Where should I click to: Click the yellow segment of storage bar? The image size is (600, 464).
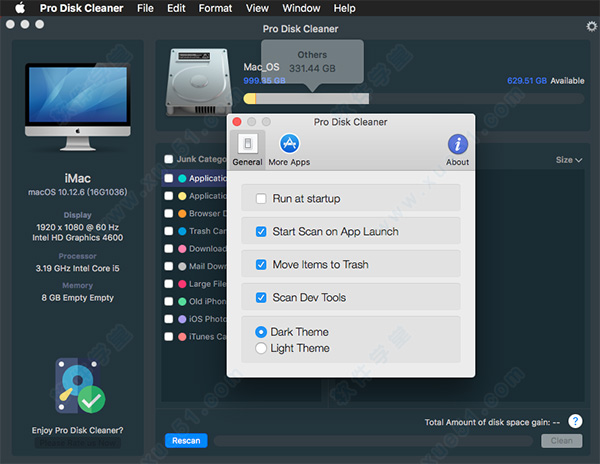[249, 99]
